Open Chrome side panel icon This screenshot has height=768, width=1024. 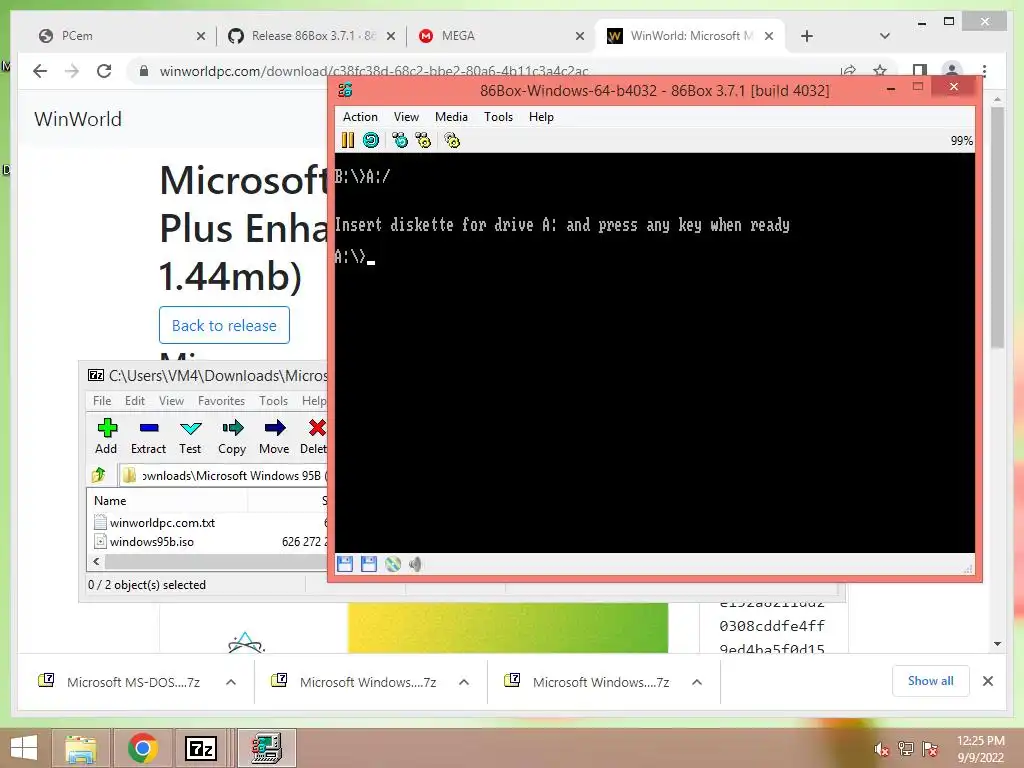click(920, 71)
